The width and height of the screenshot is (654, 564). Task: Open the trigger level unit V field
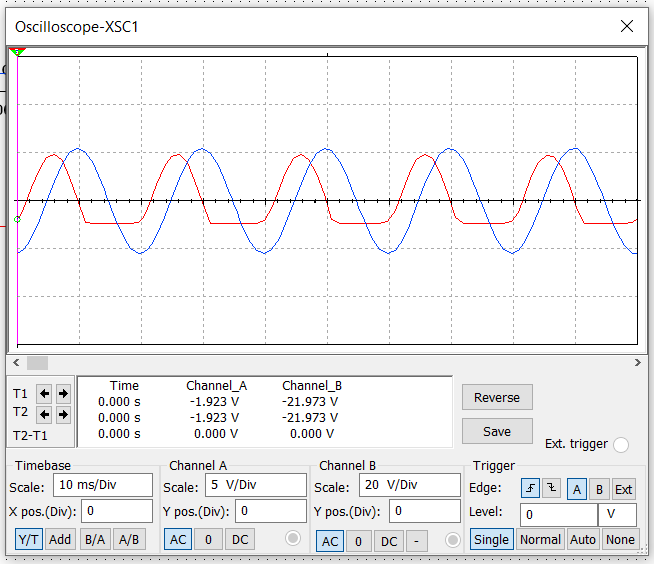[x=617, y=515]
